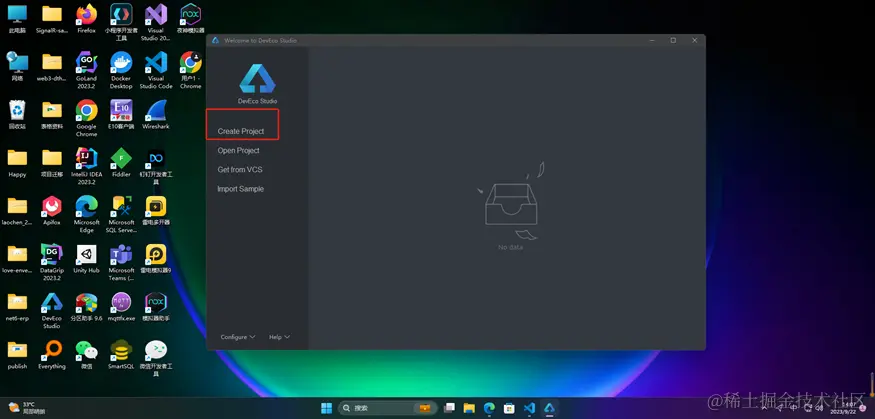
Task: Select the Wireshark desktop icon
Action: click(156, 115)
